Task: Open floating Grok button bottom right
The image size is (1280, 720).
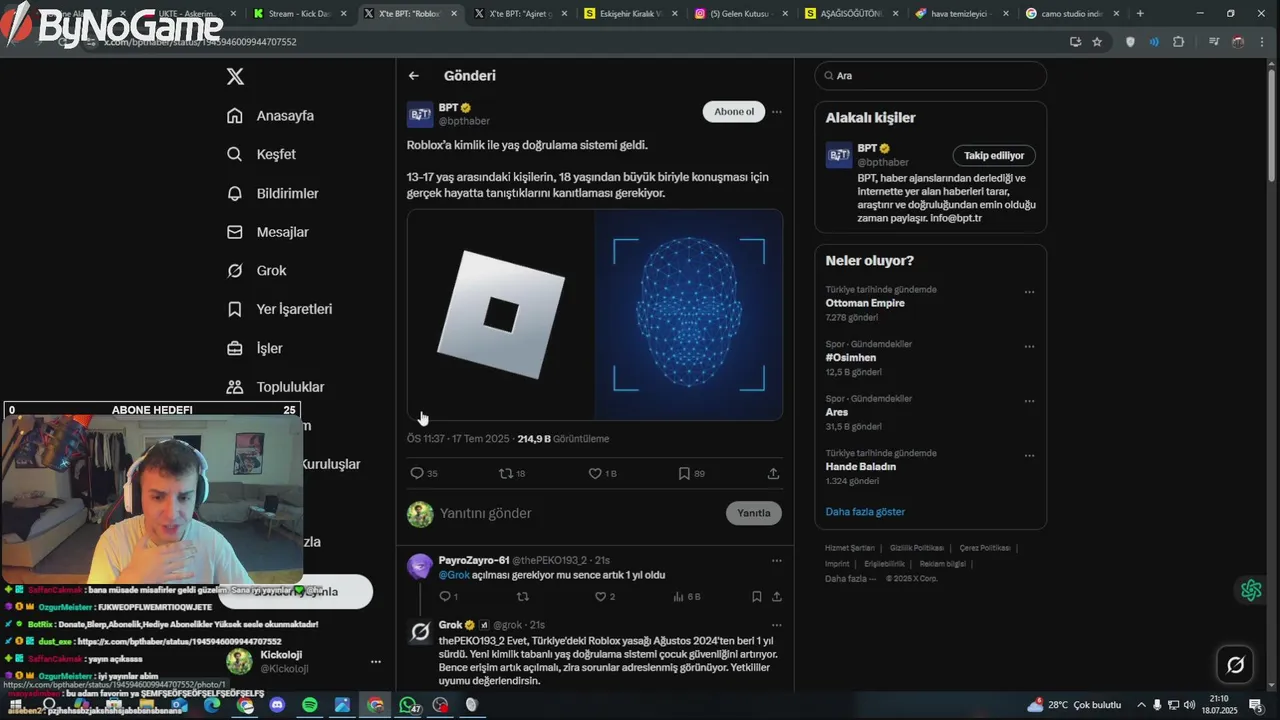Action: [x=1235, y=665]
